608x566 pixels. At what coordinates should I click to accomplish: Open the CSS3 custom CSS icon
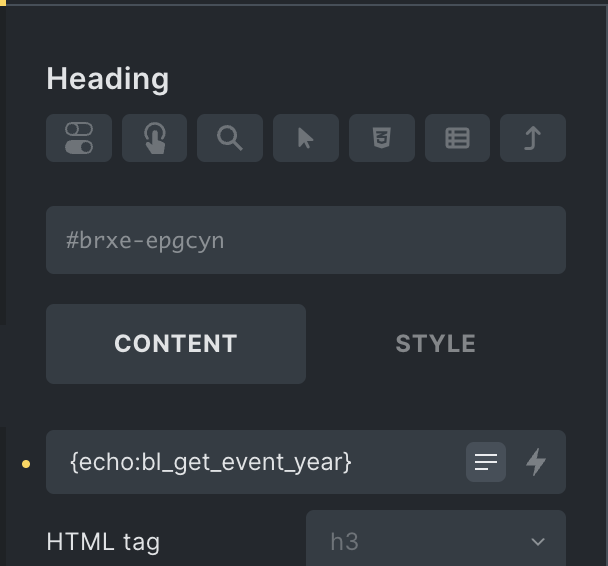pos(382,138)
